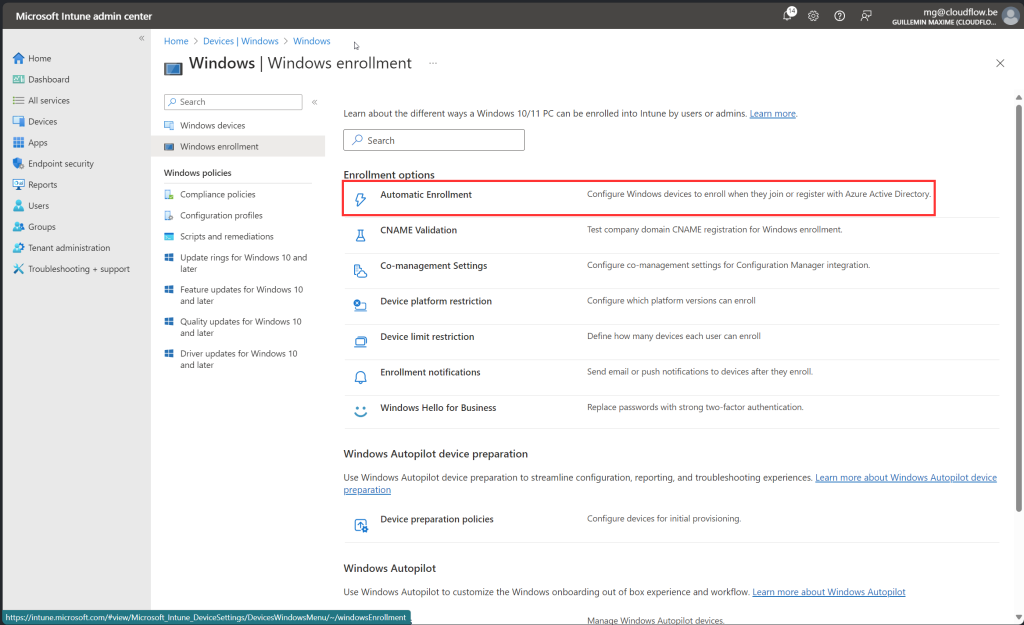Open the notifications bell icon
1024x625 pixels.
pyautogui.click(x=788, y=15)
